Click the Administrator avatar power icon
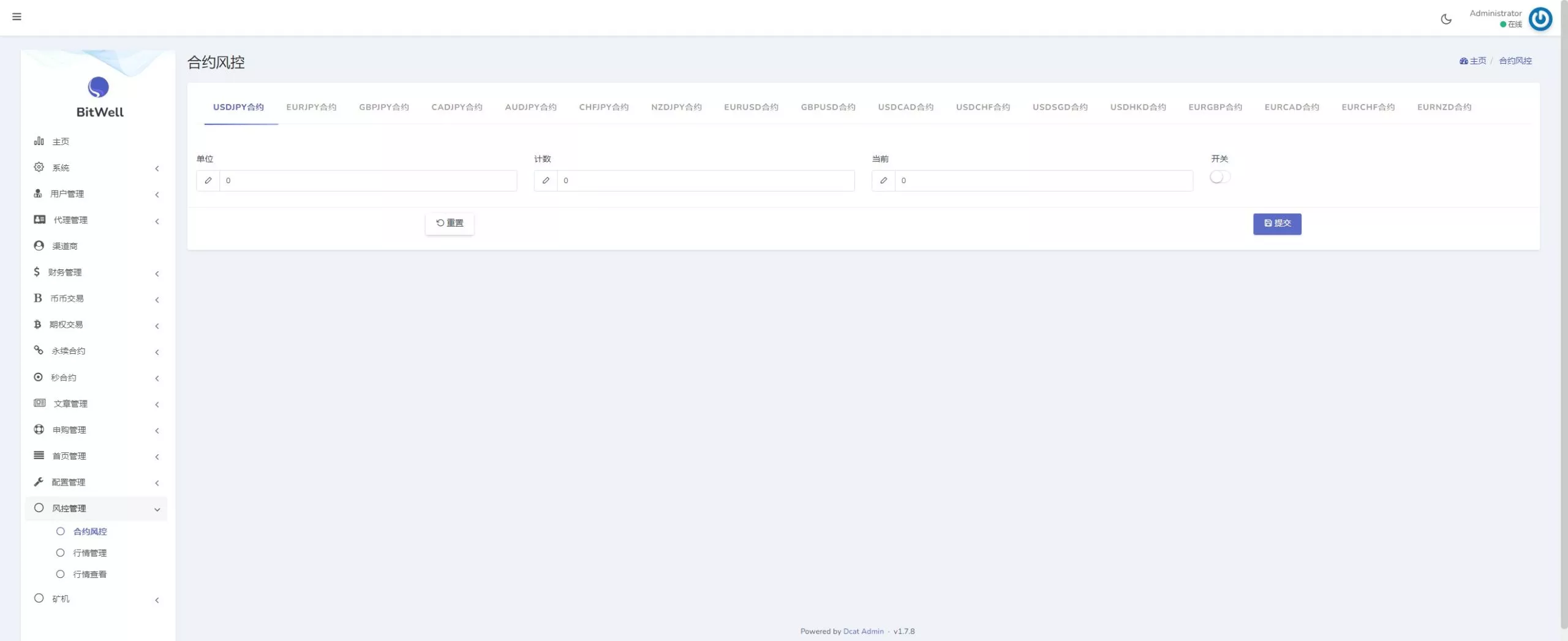The width and height of the screenshot is (1568, 641). [1540, 19]
